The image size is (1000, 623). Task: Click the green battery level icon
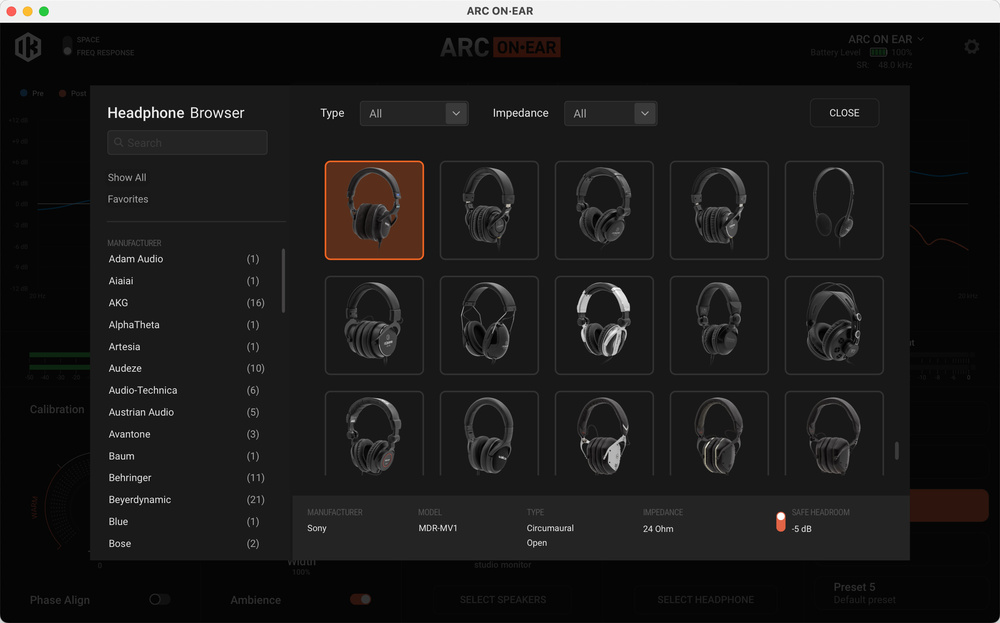(x=878, y=52)
